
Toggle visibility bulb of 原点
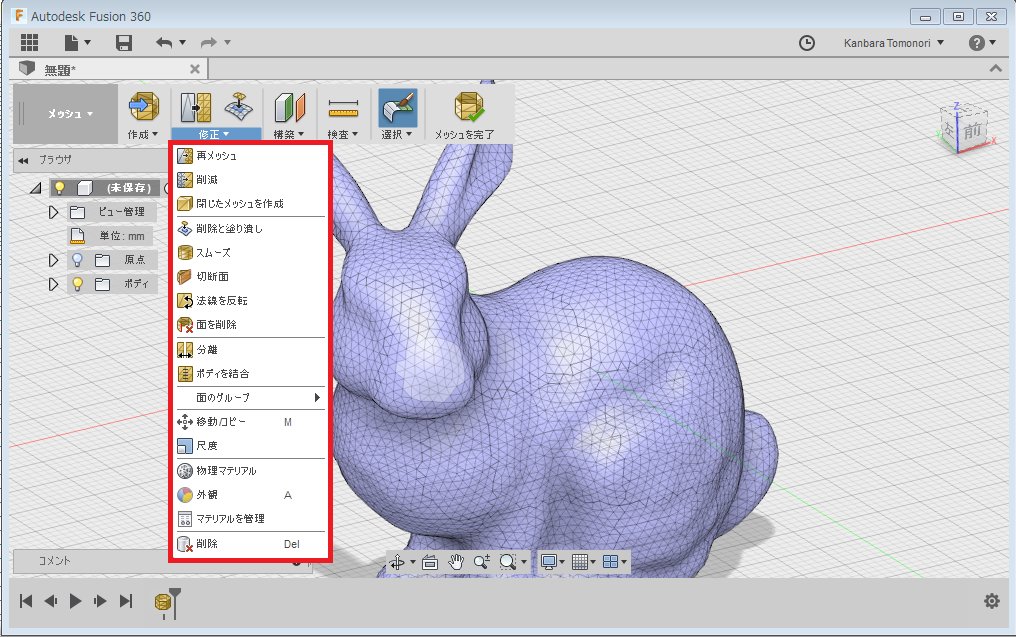click(x=77, y=260)
